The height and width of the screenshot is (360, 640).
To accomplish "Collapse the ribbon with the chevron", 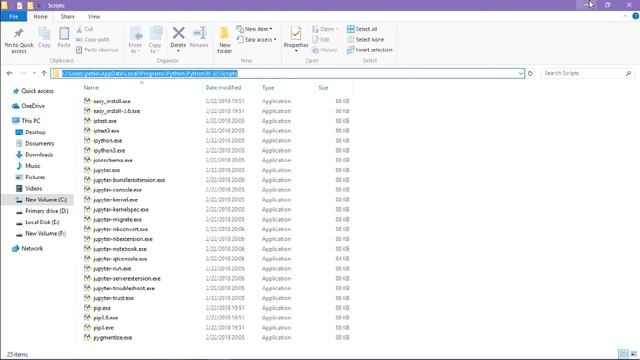I will (x=625, y=16).
